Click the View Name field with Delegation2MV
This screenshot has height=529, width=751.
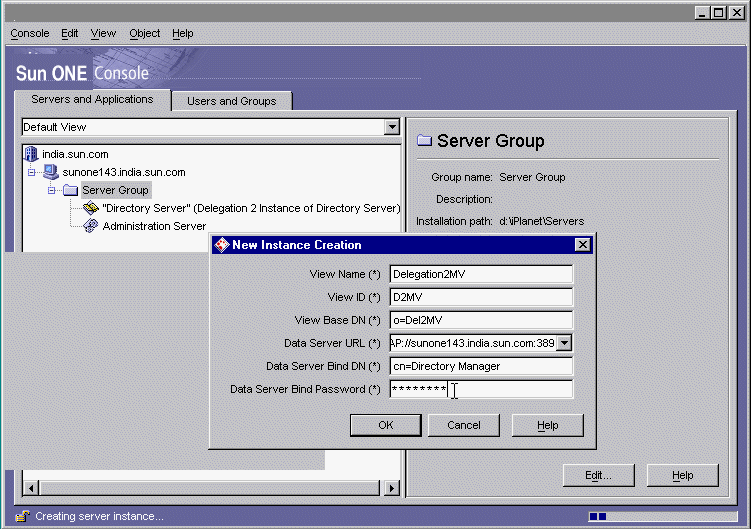[481, 274]
